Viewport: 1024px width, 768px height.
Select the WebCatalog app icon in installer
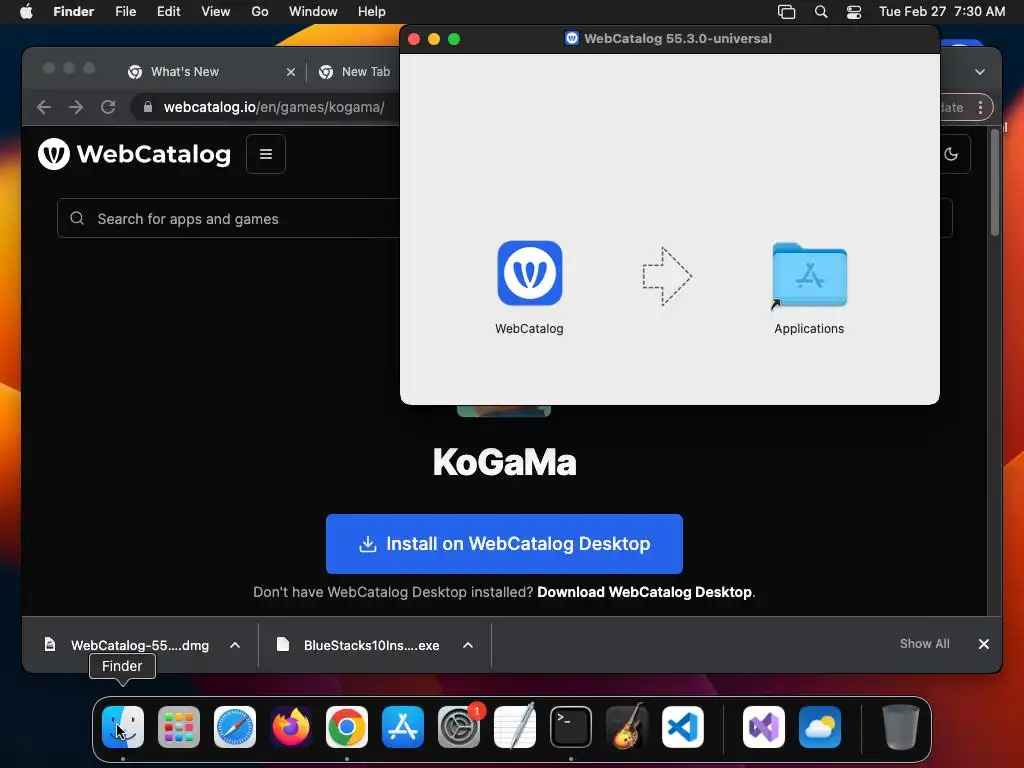pyautogui.click(x=530, y=273)
